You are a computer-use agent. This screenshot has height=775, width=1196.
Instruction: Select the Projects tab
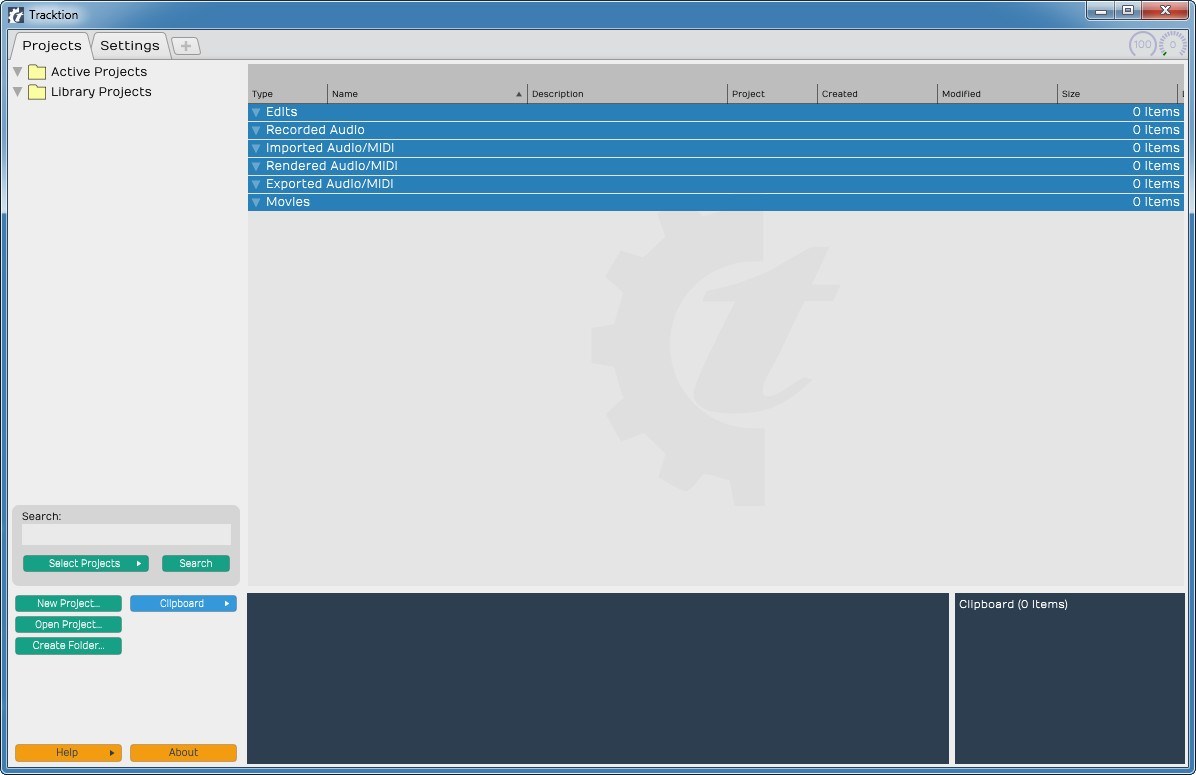click(x=51, y=45)
